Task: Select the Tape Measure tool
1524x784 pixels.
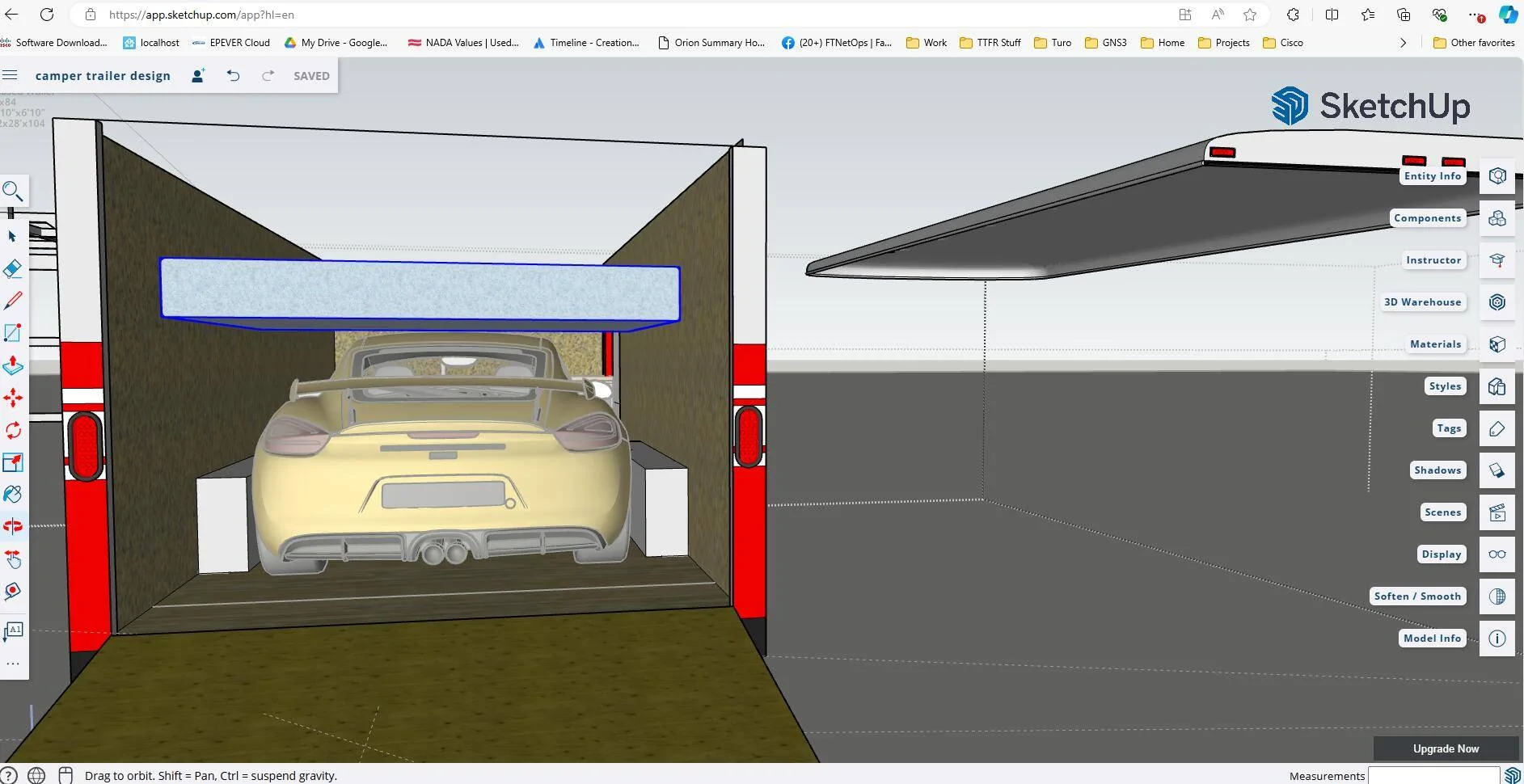Action: click(13, 592)
